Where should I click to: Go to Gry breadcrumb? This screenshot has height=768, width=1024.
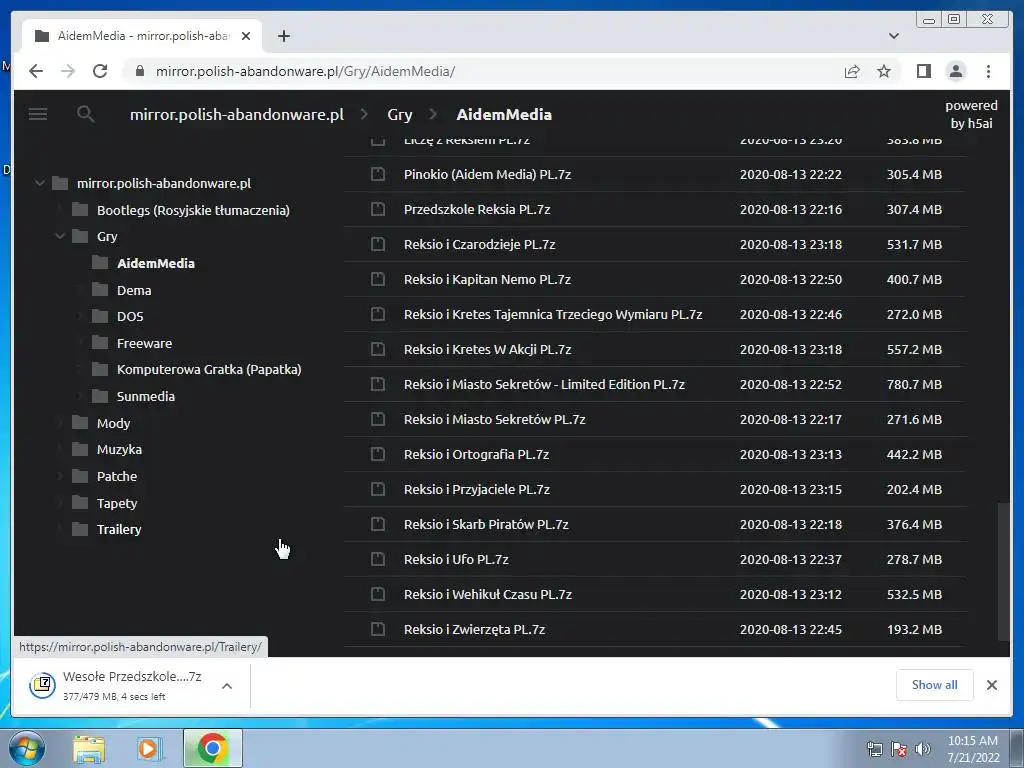400,114
